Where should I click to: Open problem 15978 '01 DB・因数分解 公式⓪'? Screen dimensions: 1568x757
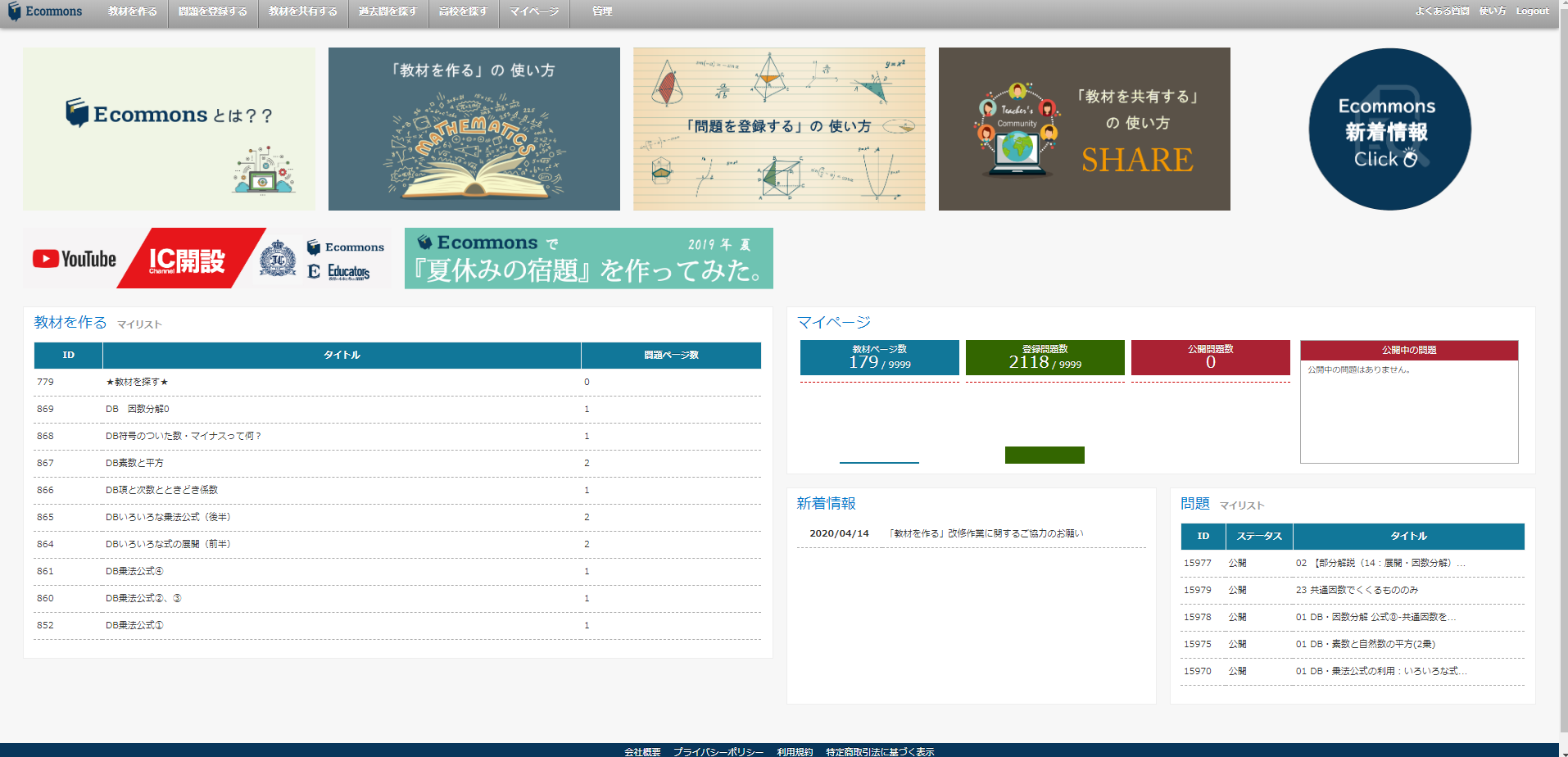1353,618
